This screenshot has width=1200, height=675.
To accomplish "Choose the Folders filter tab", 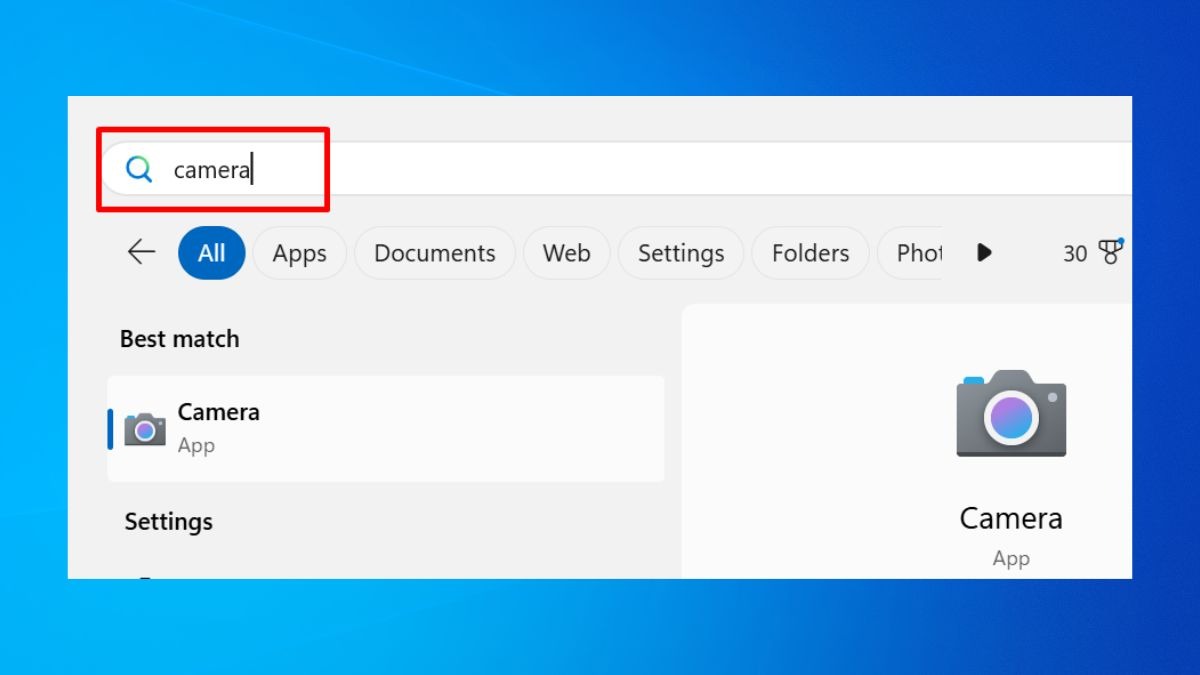I will pos(811,253).
